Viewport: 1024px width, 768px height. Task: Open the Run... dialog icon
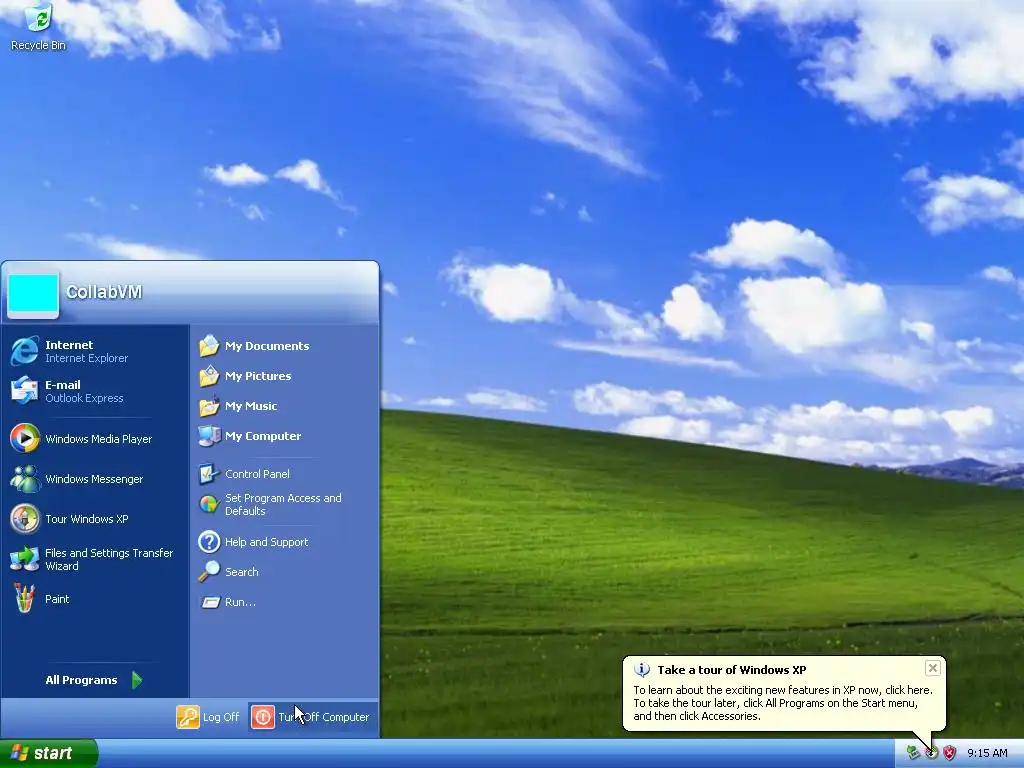point(210,601)
